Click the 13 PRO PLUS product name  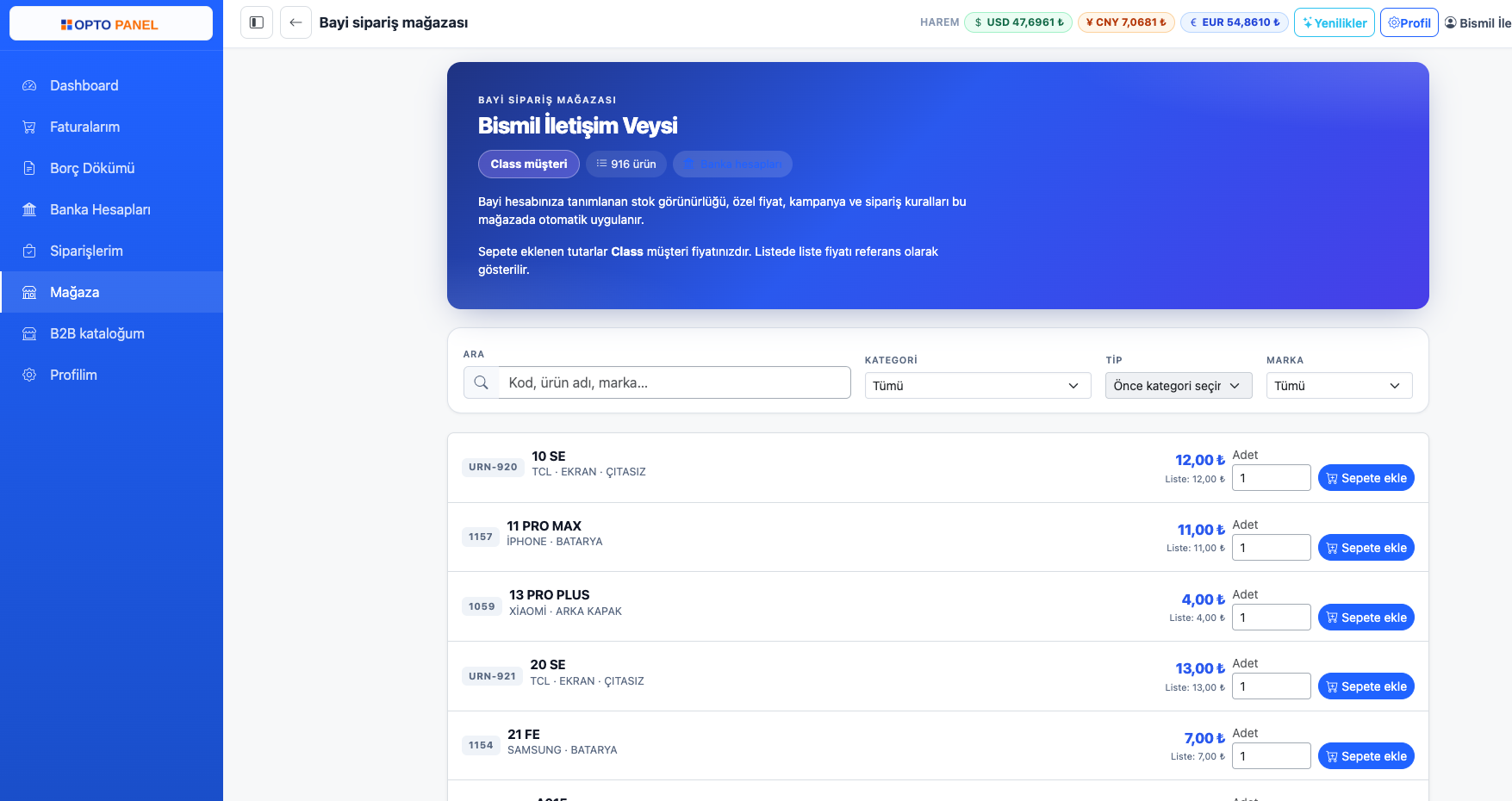[550, 595]
